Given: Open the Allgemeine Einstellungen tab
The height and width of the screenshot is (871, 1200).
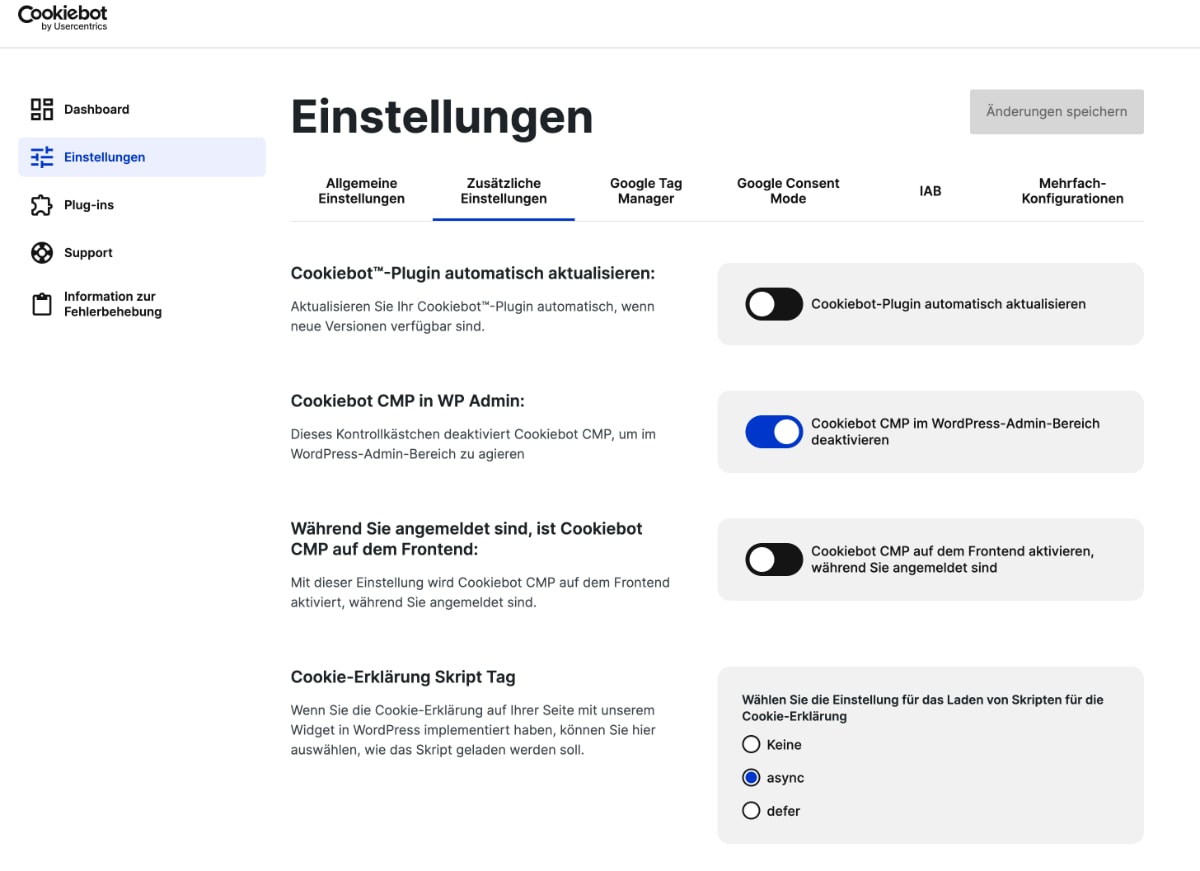Looking at the screenshot, I should 361,191.
